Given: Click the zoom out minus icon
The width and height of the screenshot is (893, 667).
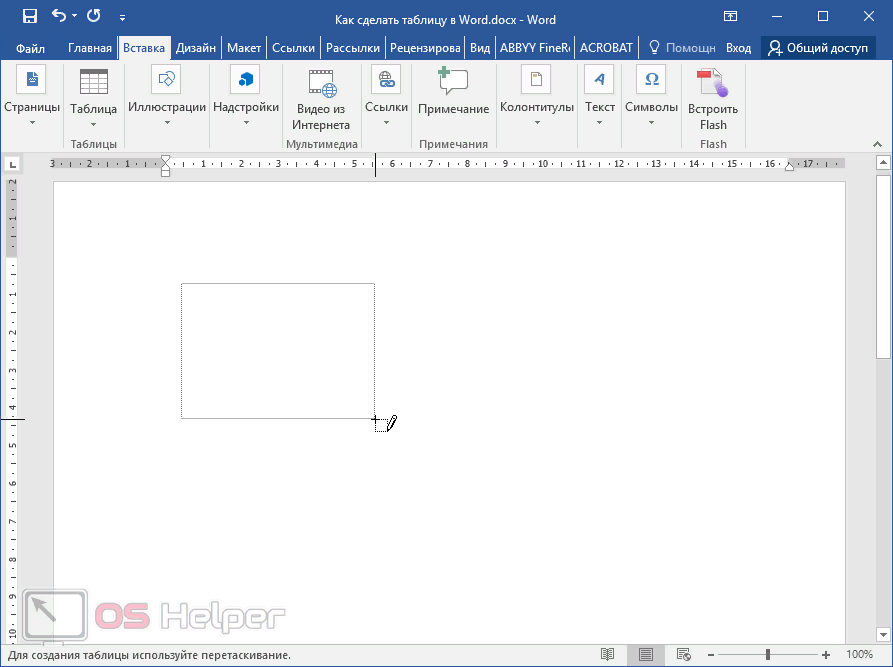Looking at the screenshot, I should coord(710,655).
